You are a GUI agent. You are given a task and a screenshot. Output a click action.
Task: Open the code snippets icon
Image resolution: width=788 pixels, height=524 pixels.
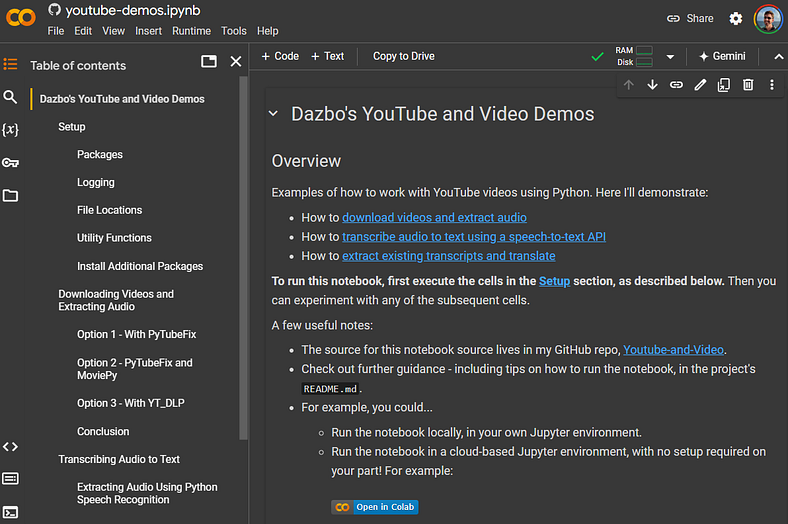click(10, 446)
